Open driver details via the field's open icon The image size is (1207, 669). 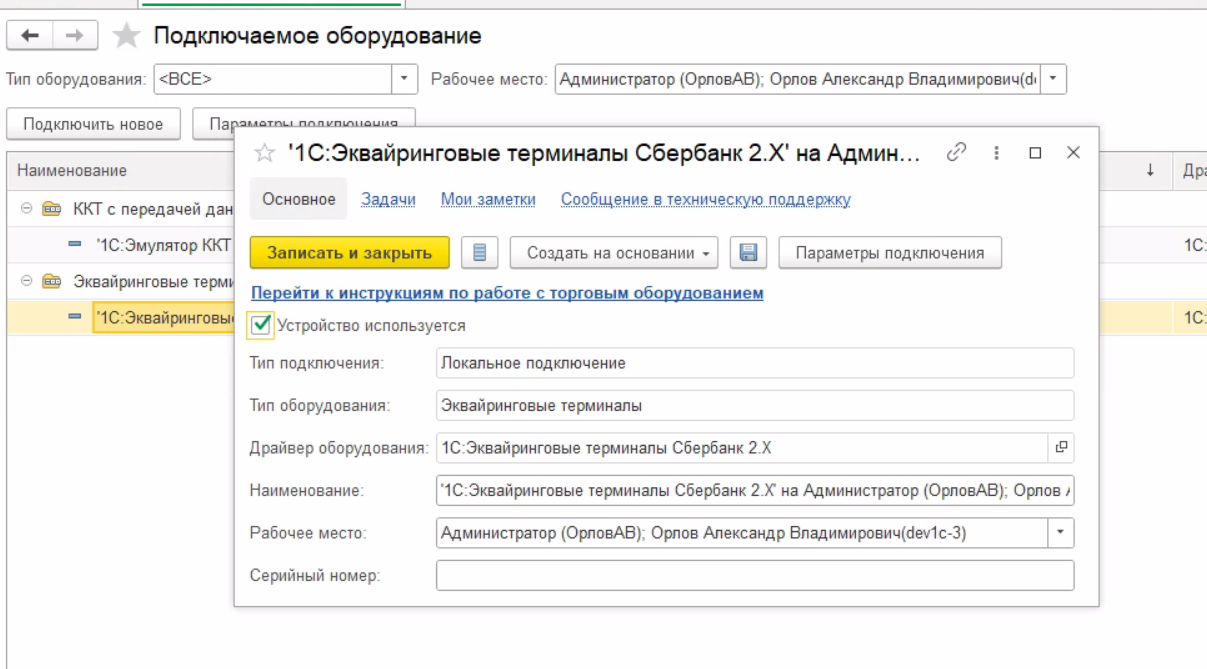click(1061, 447)
